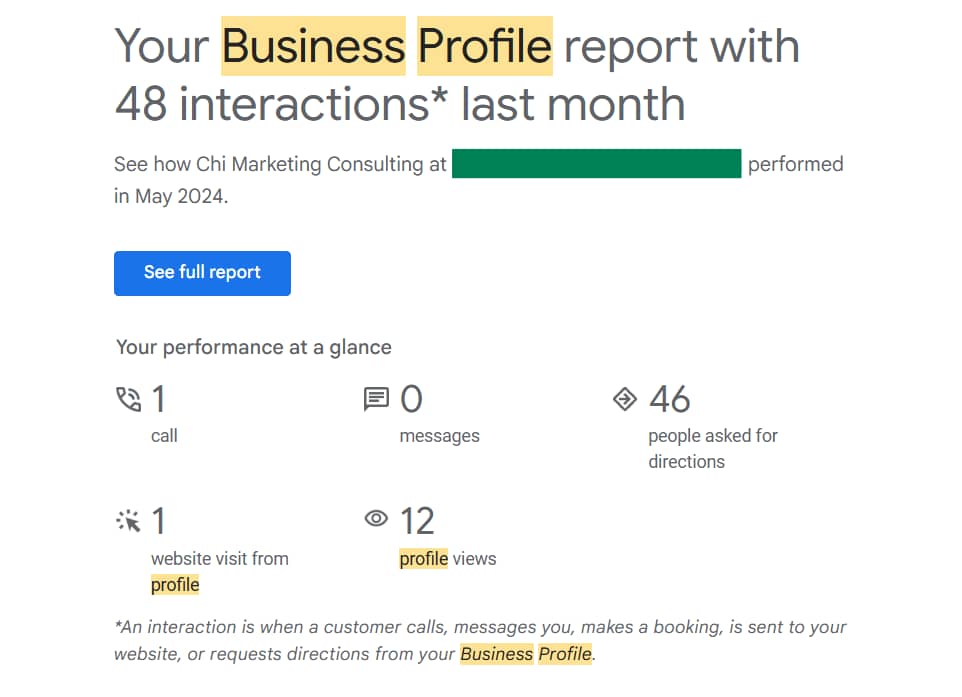Click the 'people asked for directions' label
This screenshot has height=697, width=962.
pos(713,449)
